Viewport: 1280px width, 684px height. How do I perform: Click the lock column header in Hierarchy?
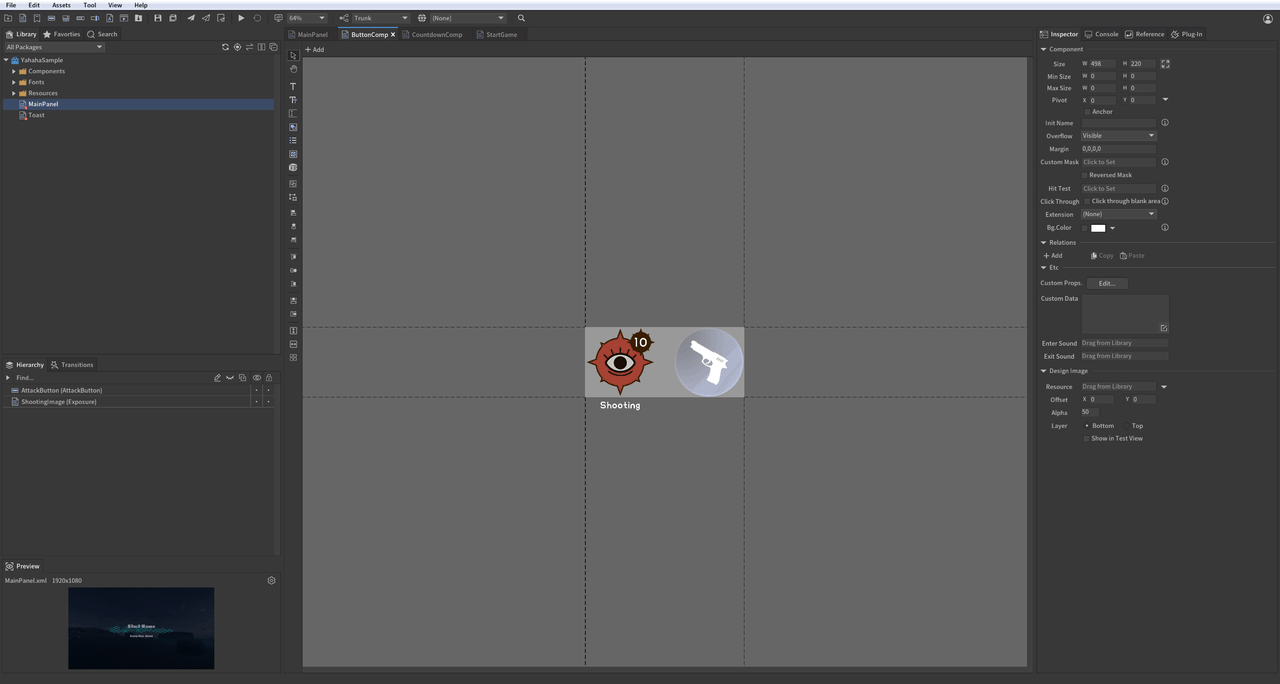click(268, 378)
